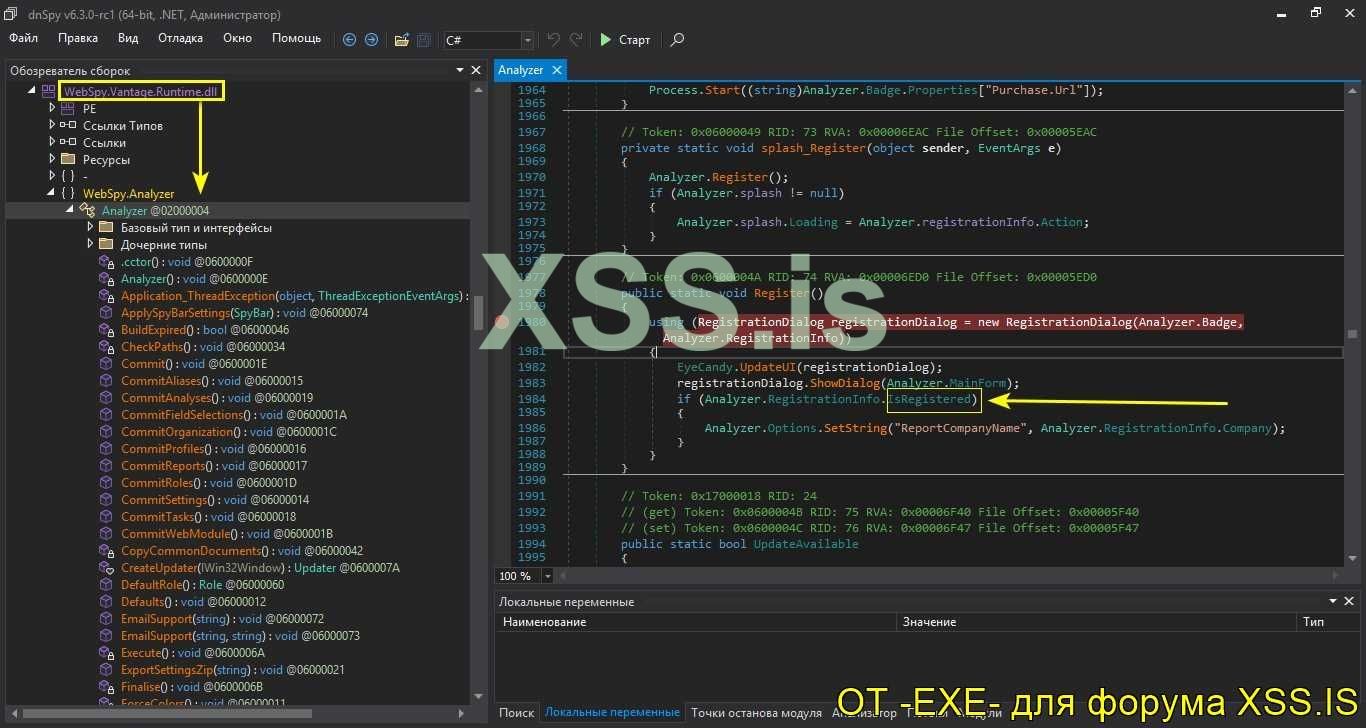This screenshot has height=728, width=1366.
Task: Open an assembly with the folder icon
Action: point(402,40)
